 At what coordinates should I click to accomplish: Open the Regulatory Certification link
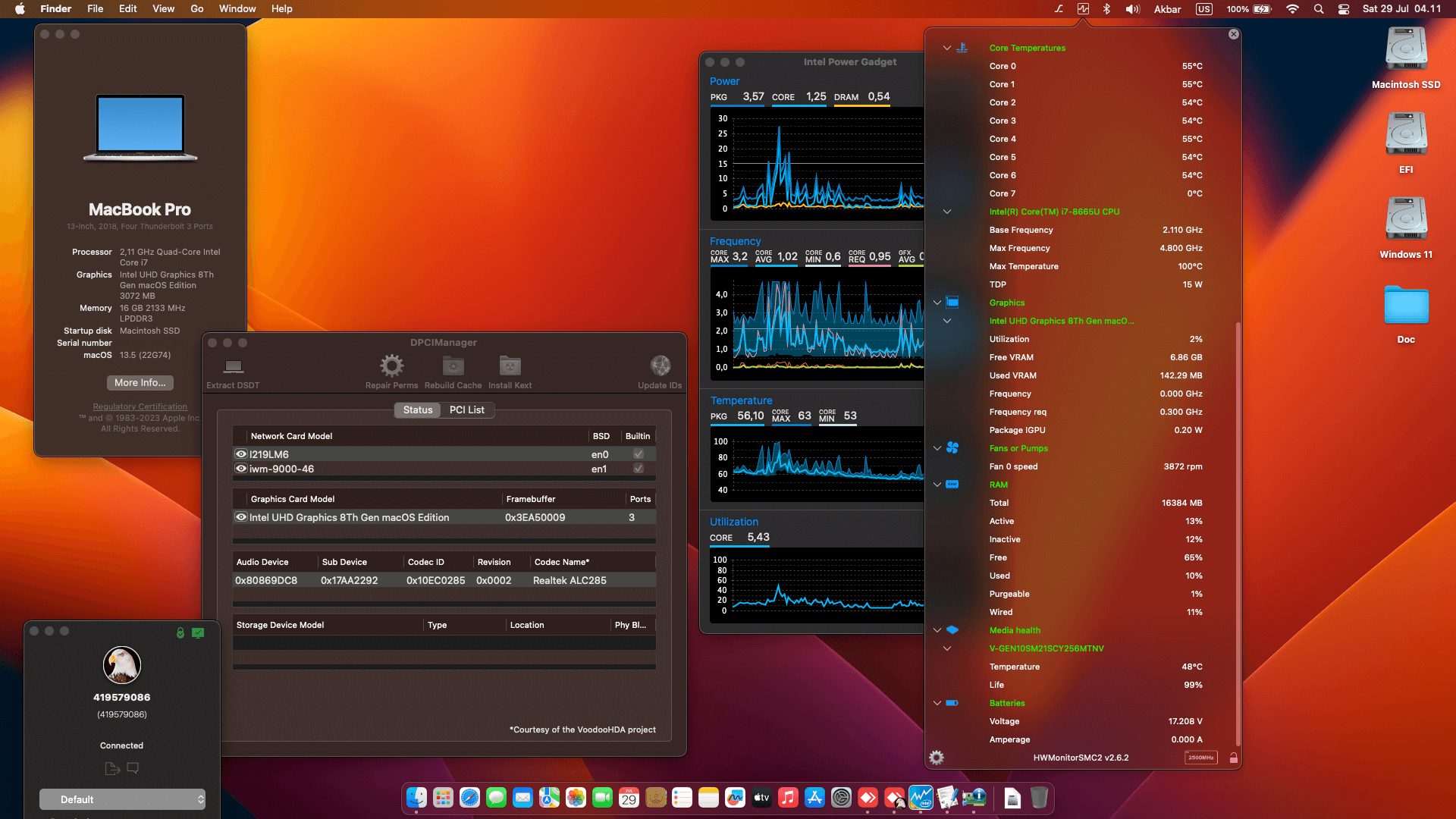pyautogui.click(x=140, y=406)
